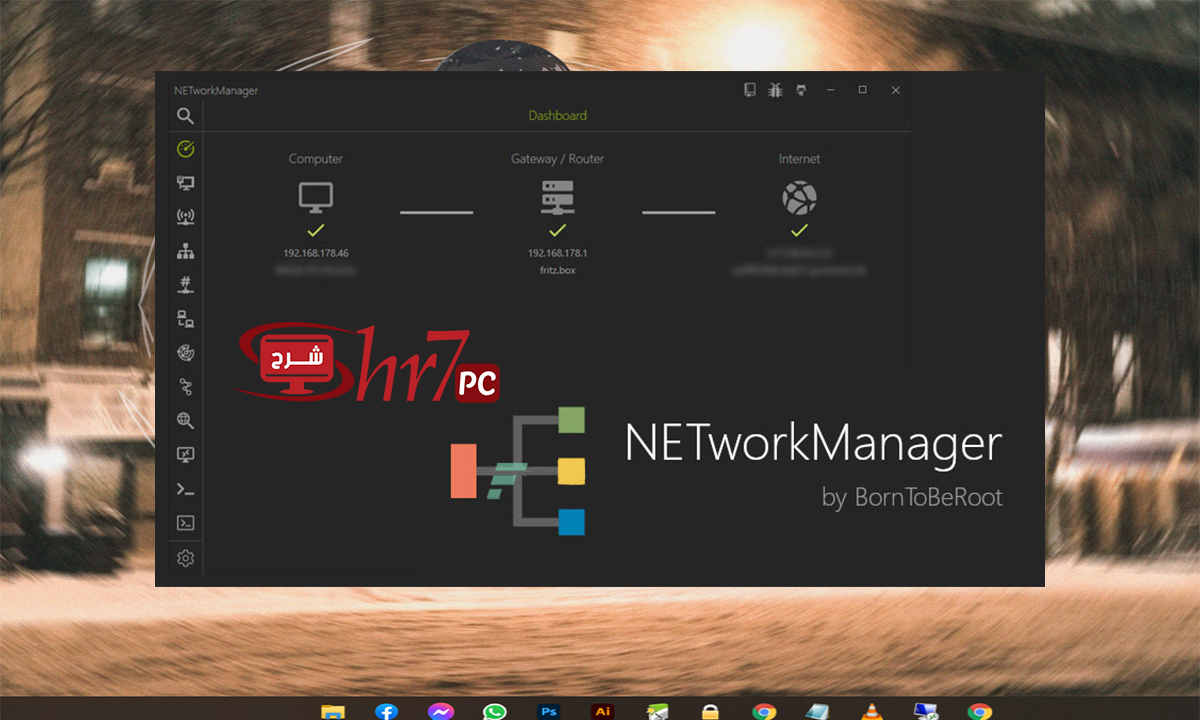This screenshot has width=1200, height=720.
Task: Open the boxed terminal icon in sidebar
Action: point(185,523)
